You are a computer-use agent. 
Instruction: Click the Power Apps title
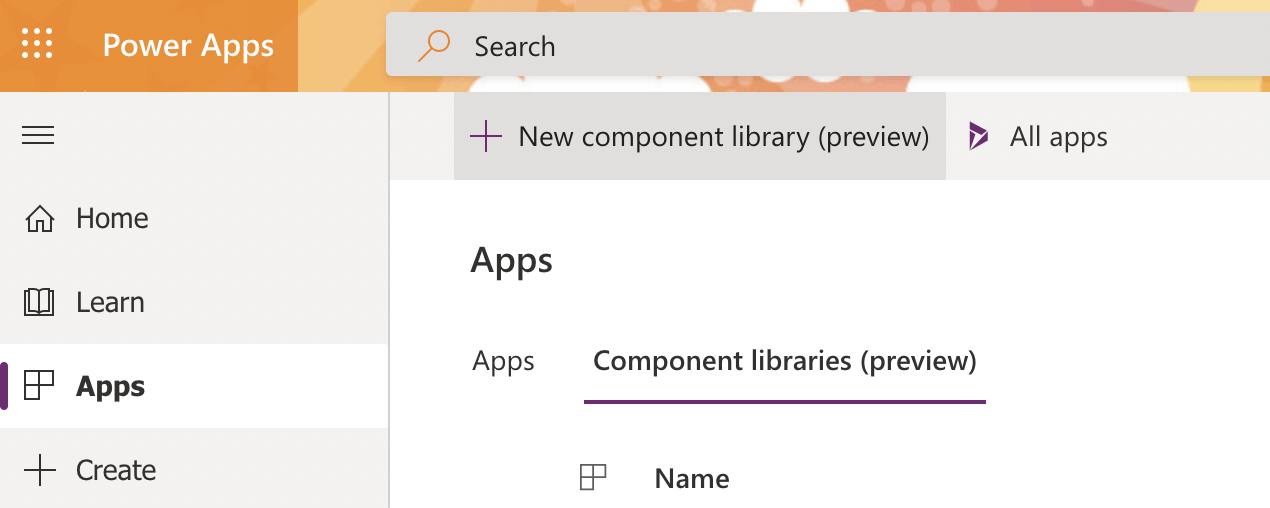click(x=188, y=46)
